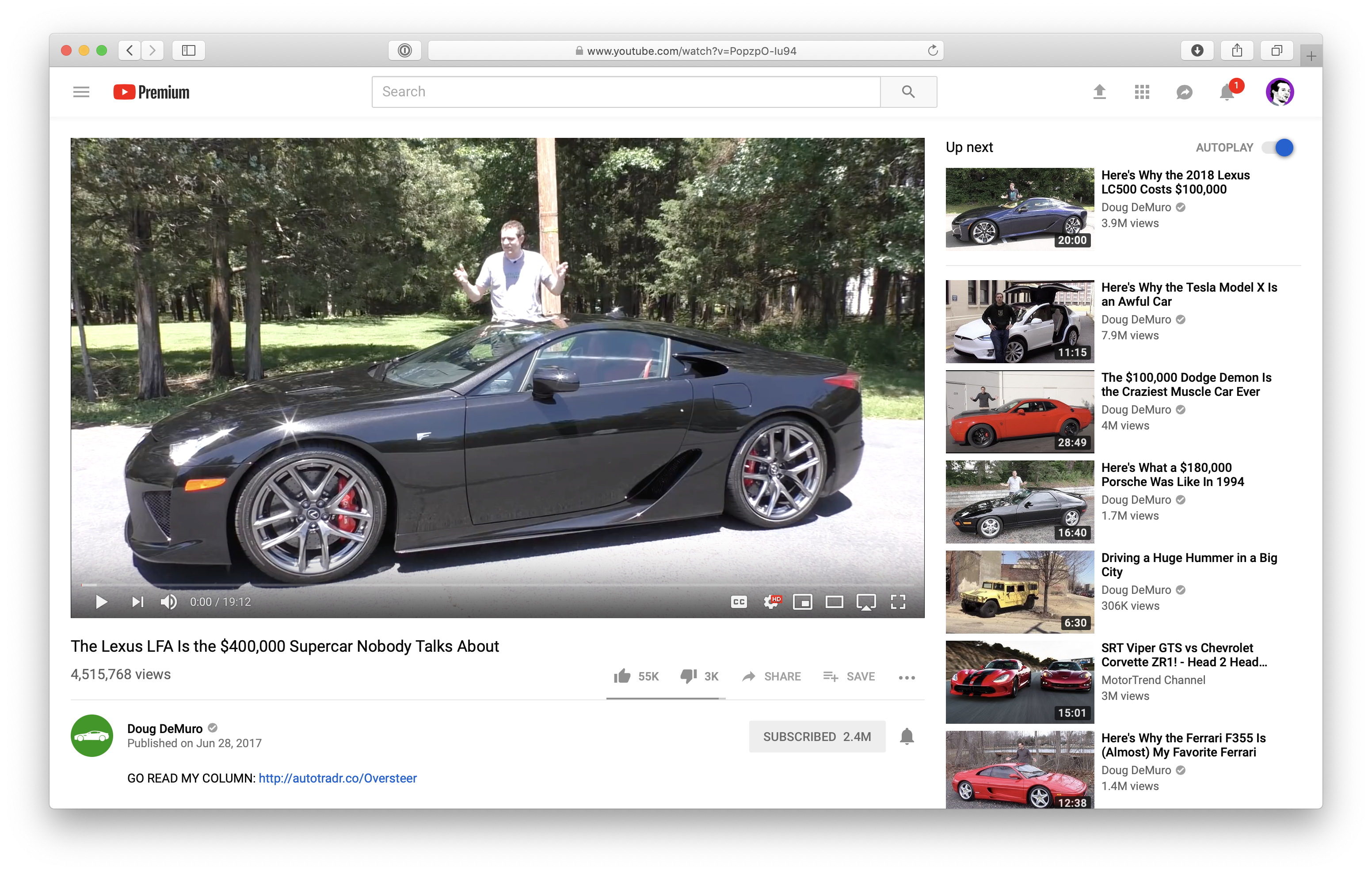The height and width of the screenshot is (874, 1372).
Task: Go back in Safari toolbar
Action: pos(130,50)
